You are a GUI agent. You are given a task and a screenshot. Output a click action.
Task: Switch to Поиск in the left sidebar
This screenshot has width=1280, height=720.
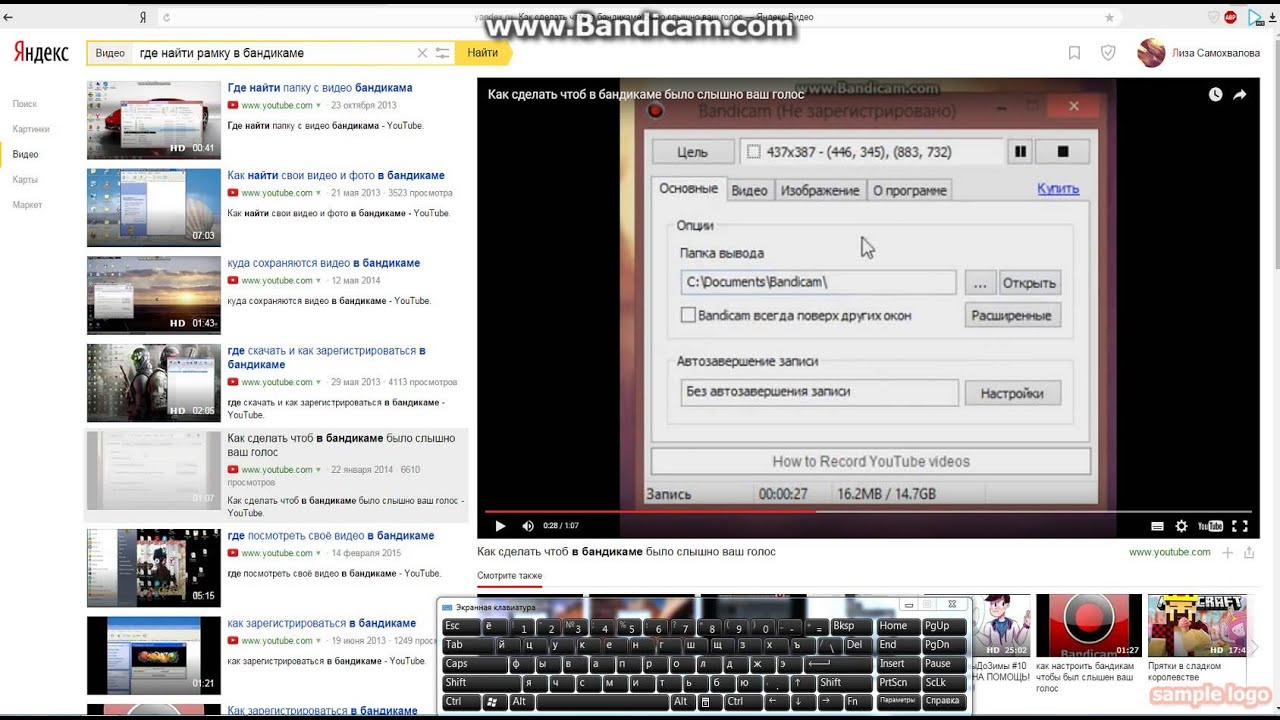pyautogui.click(x=25, y=104)
